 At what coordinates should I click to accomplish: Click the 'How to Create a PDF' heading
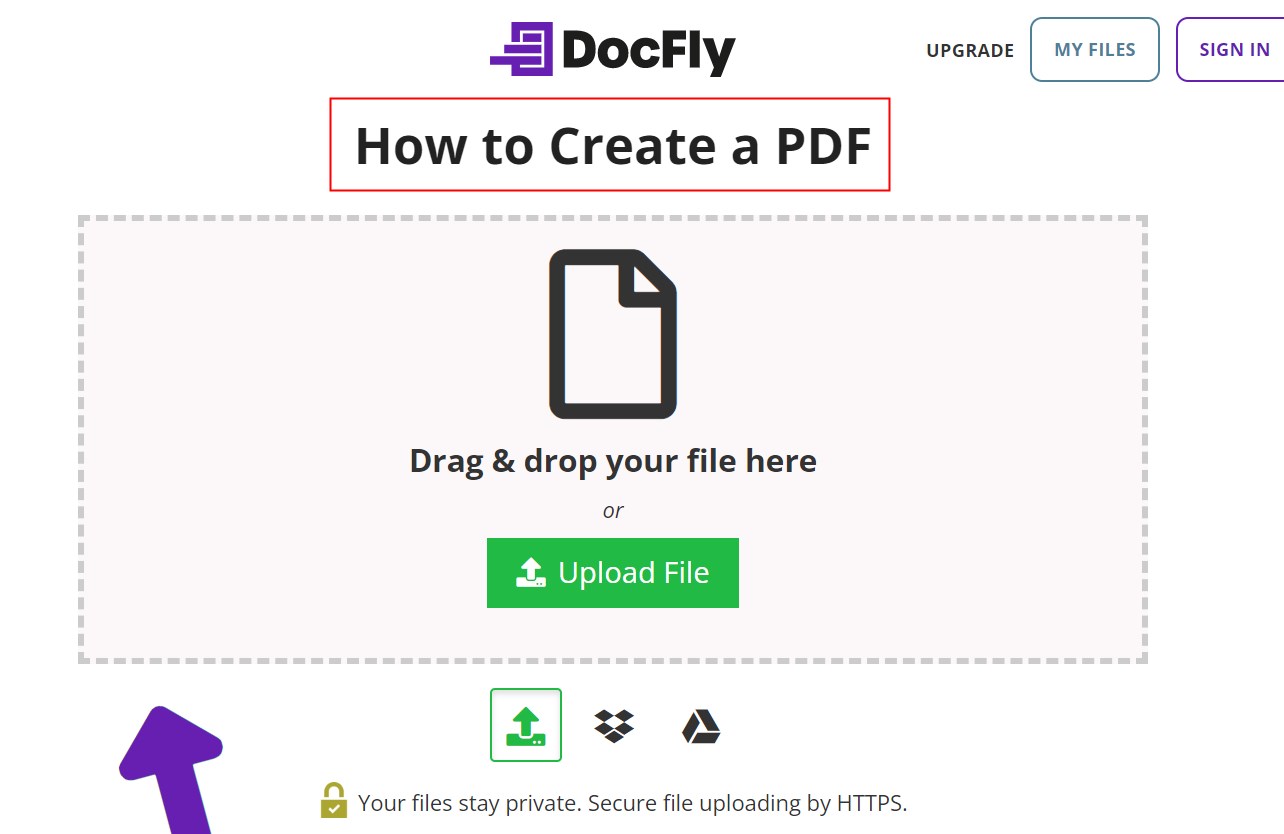[x=612, y=146]
